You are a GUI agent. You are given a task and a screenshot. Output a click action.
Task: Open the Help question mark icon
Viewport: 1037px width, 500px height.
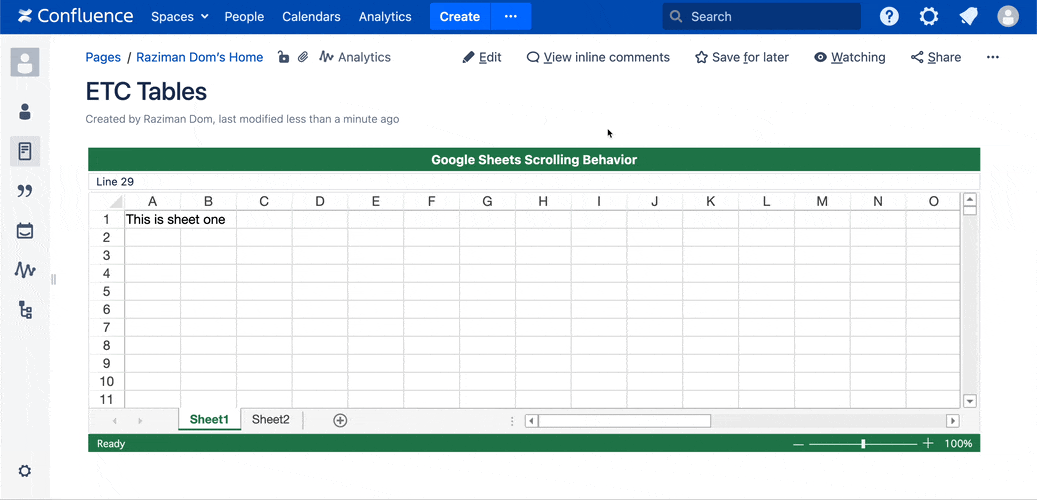tap(889, 17)
